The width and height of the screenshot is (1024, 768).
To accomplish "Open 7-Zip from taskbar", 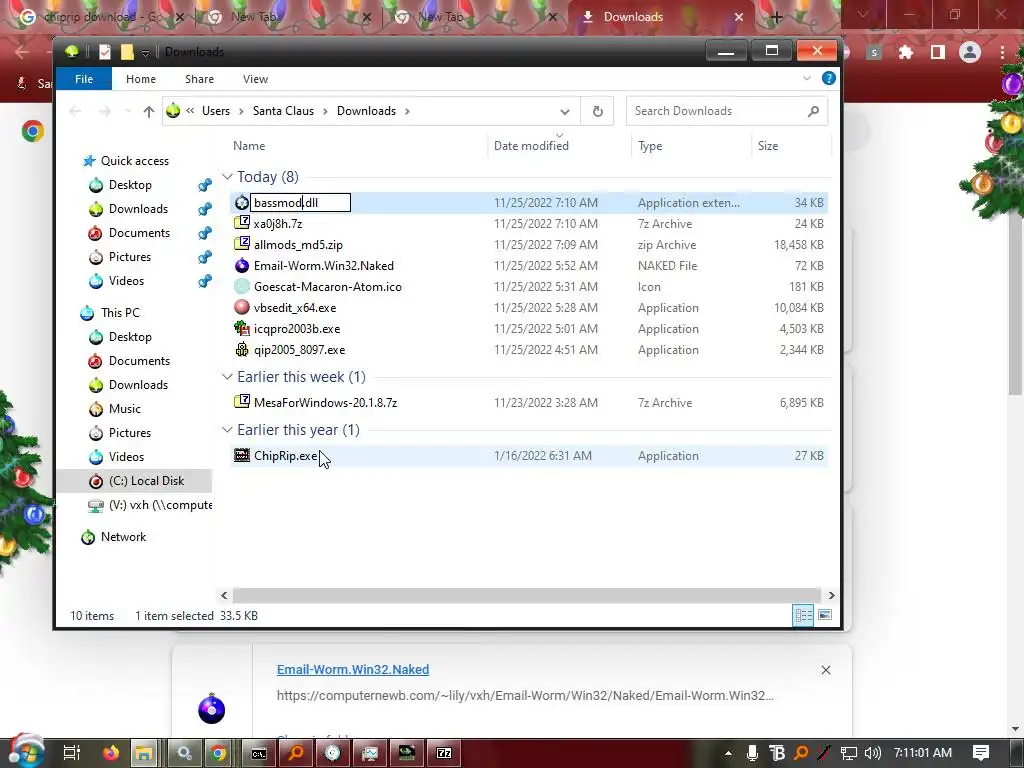I will click(x=443, y=753).
